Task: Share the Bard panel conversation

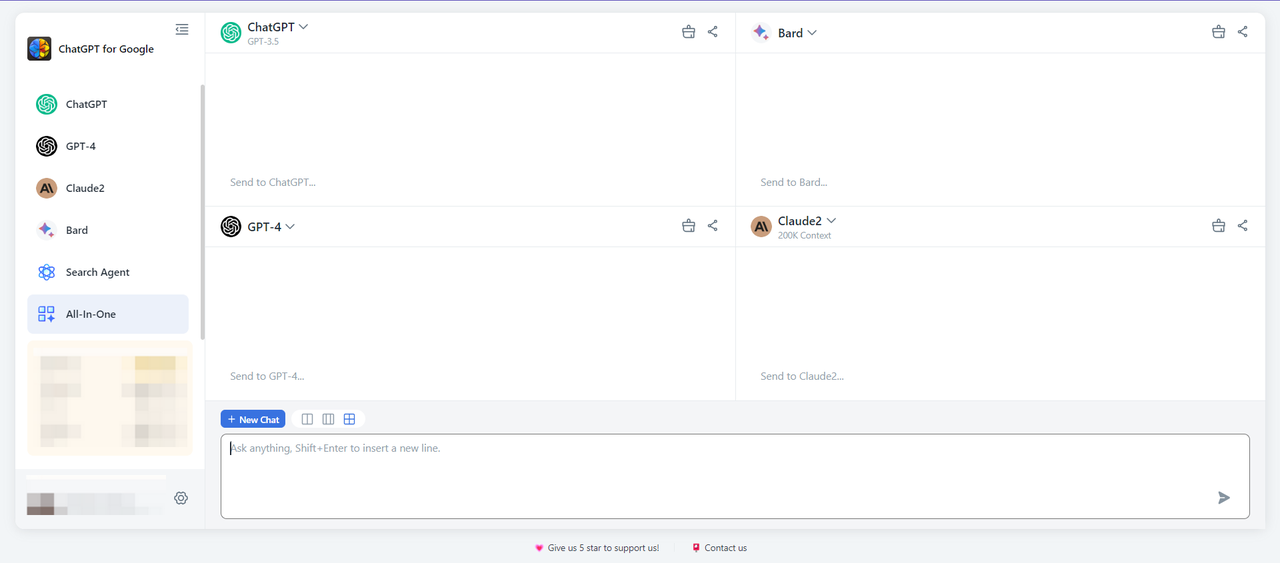Action: [x=1243, y=32]
